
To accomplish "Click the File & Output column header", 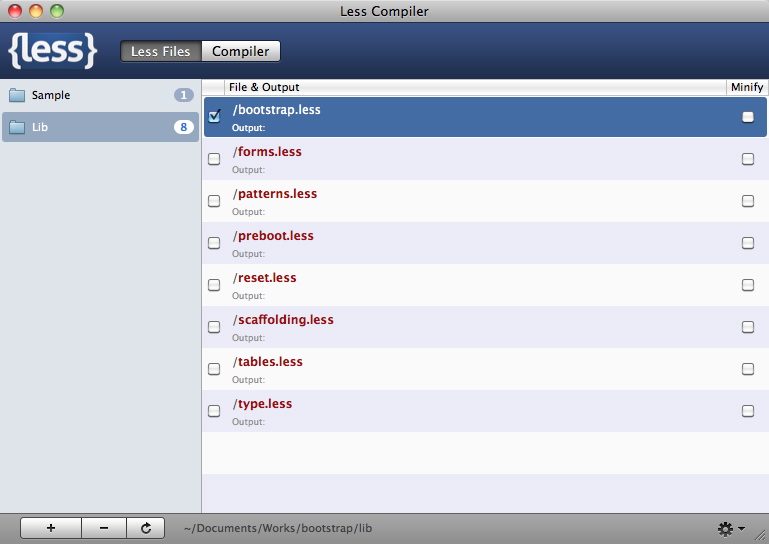I will pyautogui.click(x=264, y=87).
